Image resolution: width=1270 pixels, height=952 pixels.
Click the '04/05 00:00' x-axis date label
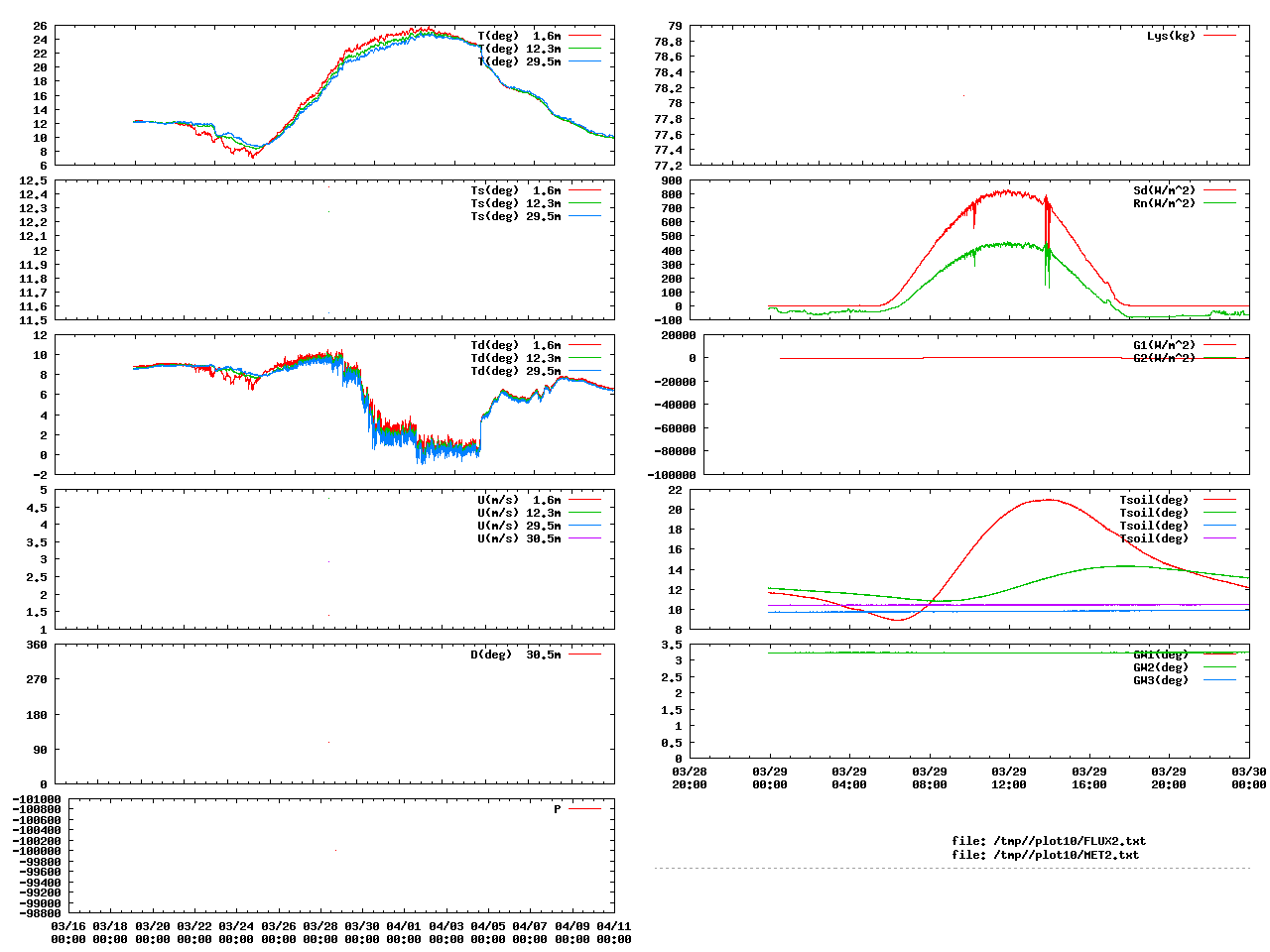tap(487, 932)
